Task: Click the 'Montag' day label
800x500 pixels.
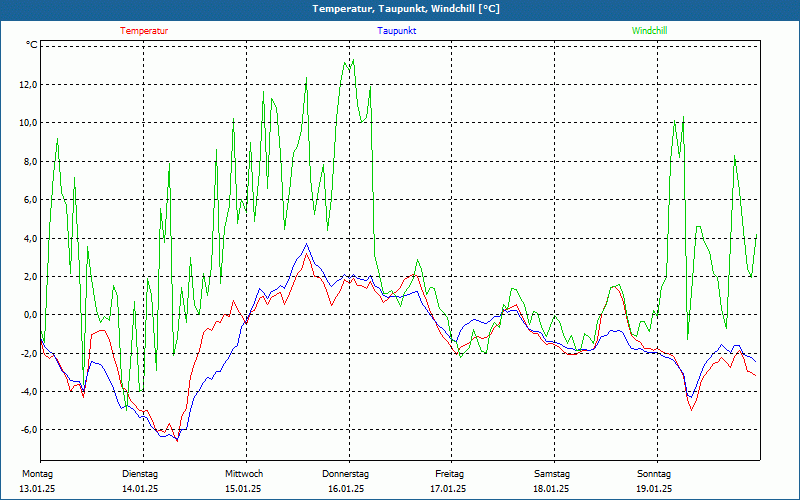Action: click(x=37, y=474)
